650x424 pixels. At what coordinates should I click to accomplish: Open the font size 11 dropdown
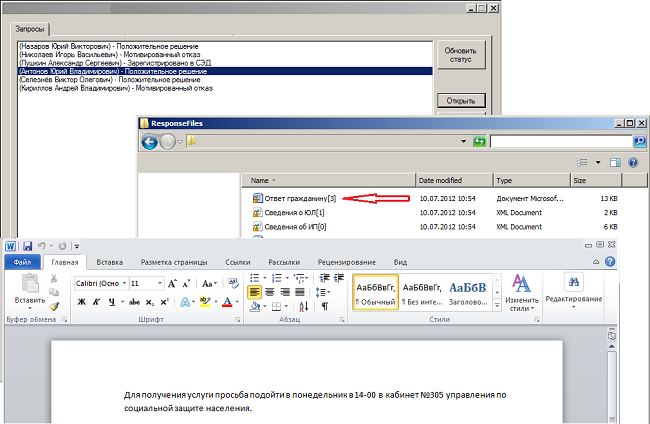coord(160,283)
